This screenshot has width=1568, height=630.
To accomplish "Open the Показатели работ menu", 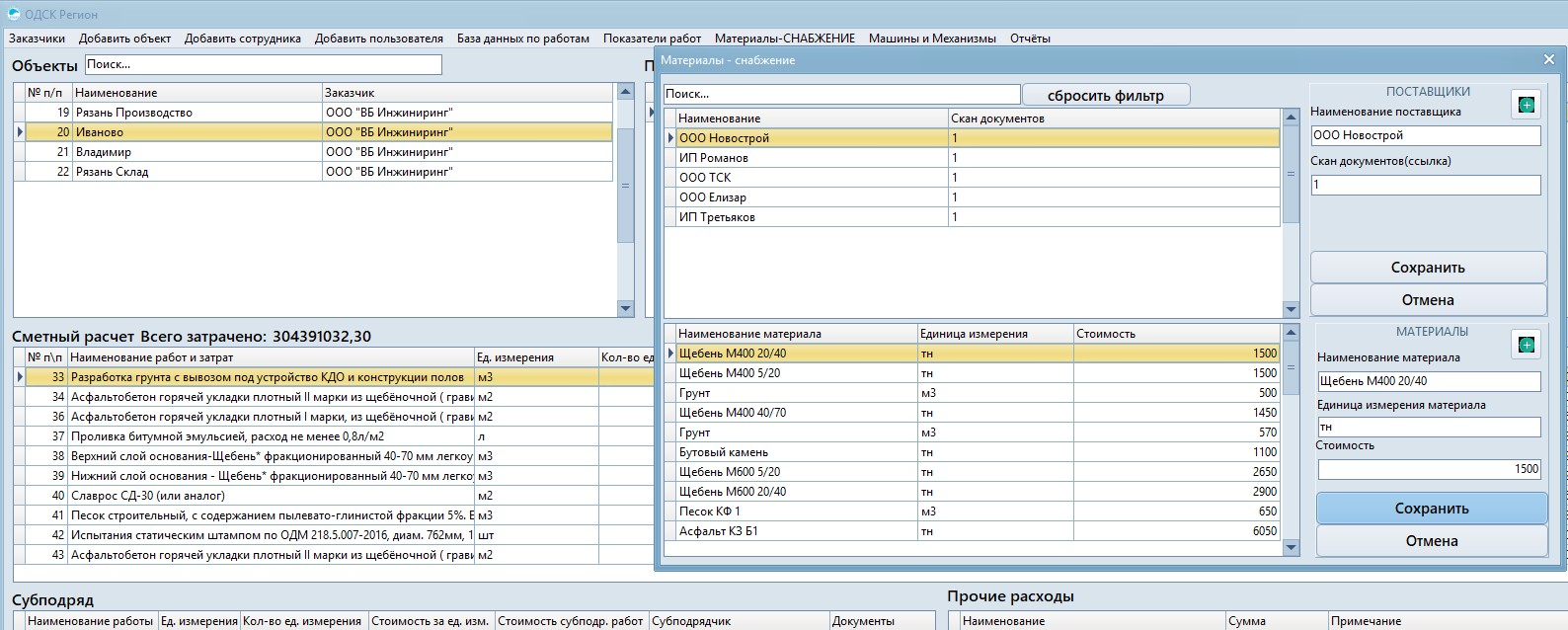I will click(x=653, y=39).
